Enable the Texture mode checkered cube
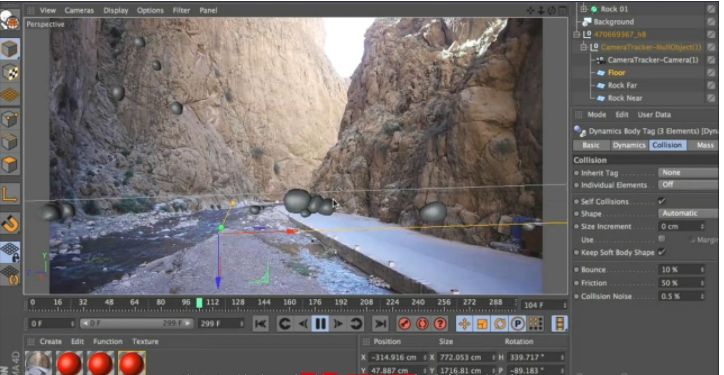The image size is (724, 375). 10,72
